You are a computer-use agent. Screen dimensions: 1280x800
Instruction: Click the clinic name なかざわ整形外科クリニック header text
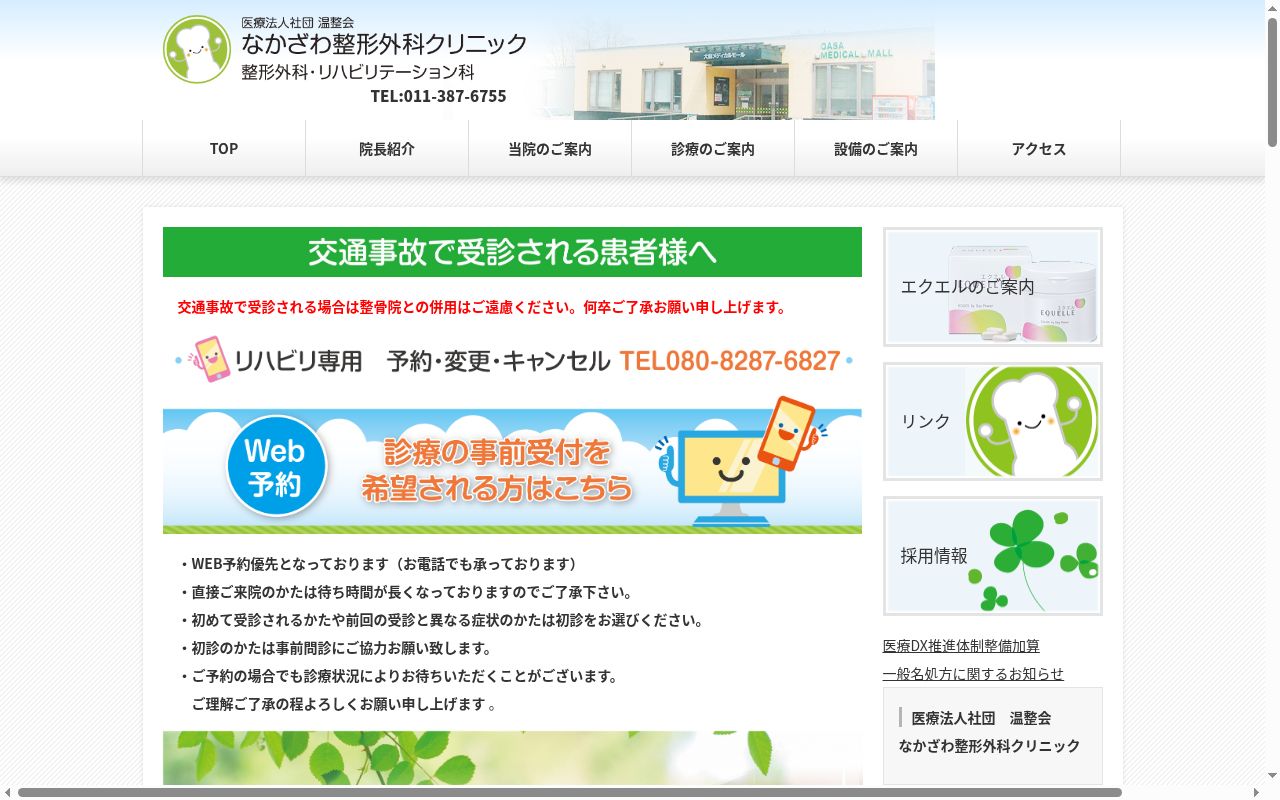[x=384, y=44]
